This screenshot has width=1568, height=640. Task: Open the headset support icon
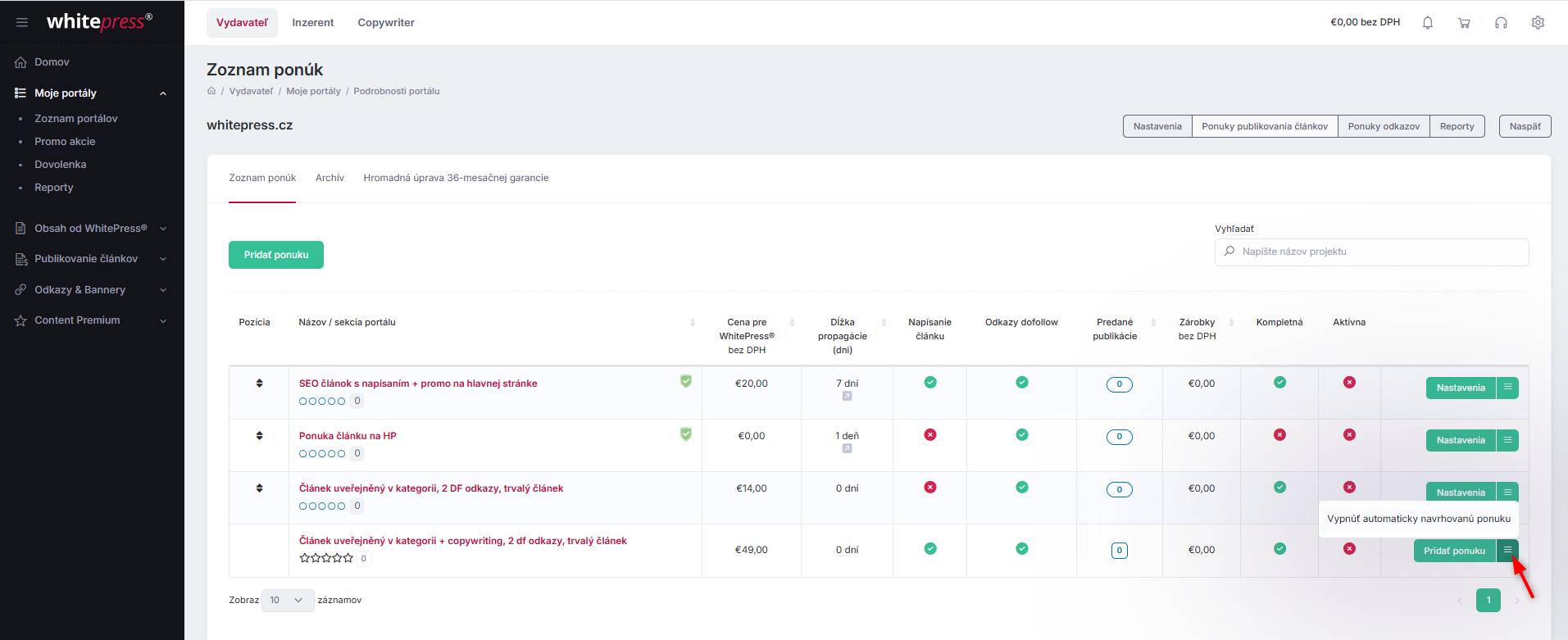coord(1501,23)
